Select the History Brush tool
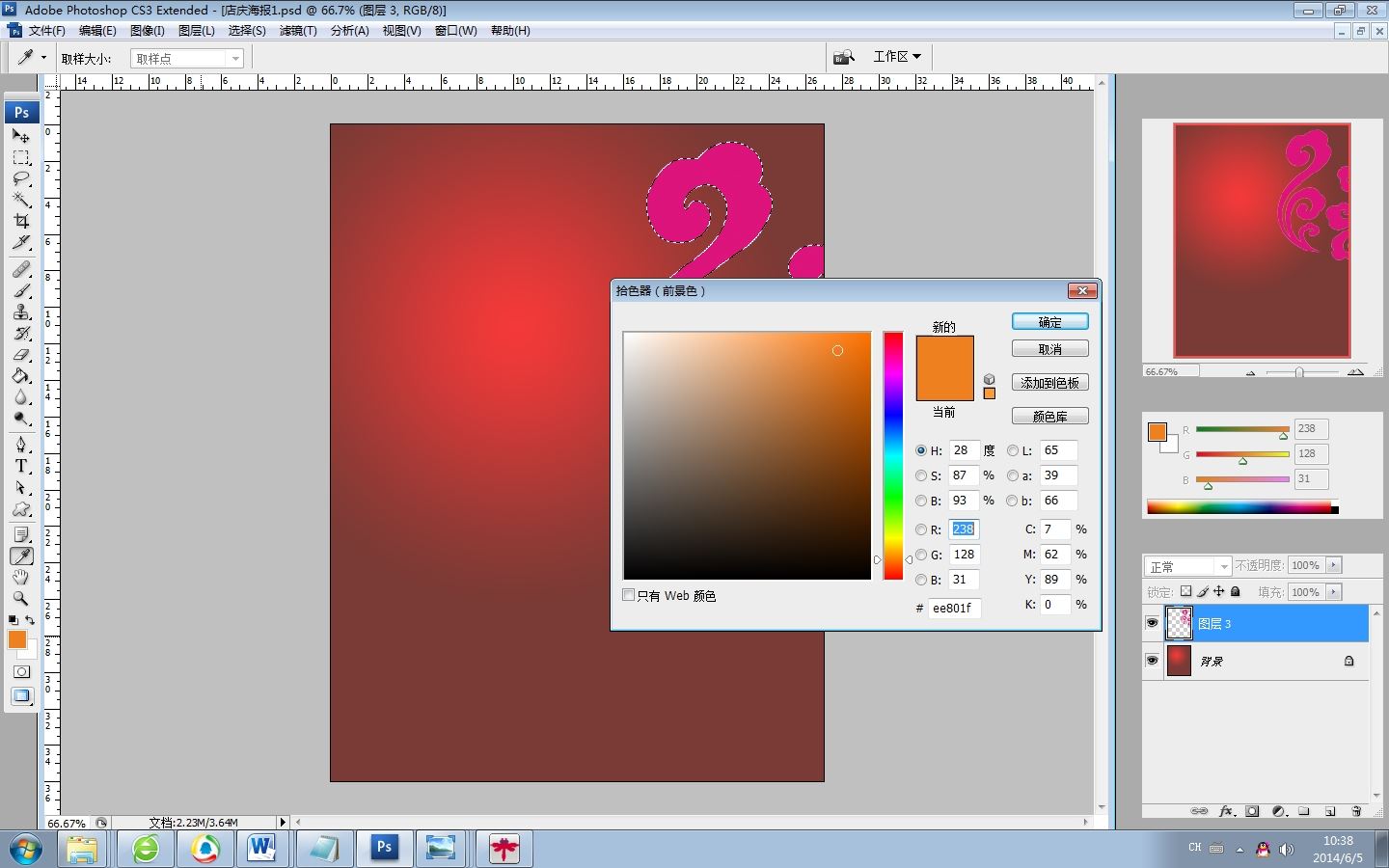 pos(21,333)
